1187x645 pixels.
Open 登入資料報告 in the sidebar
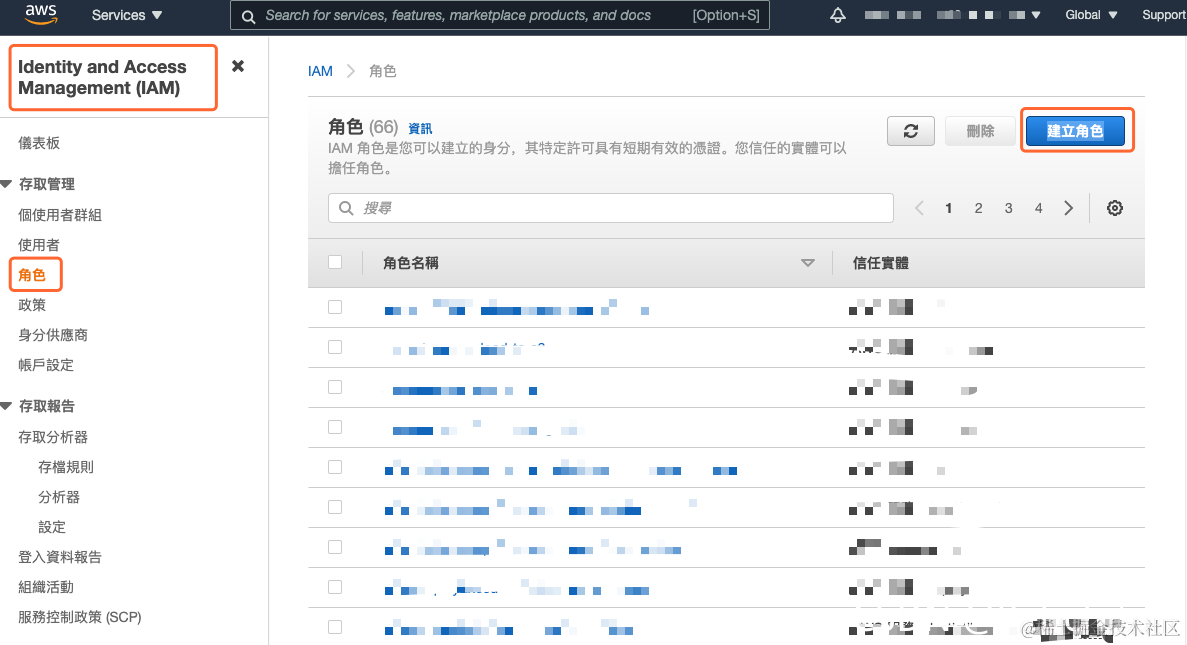(x=60, y=557)
